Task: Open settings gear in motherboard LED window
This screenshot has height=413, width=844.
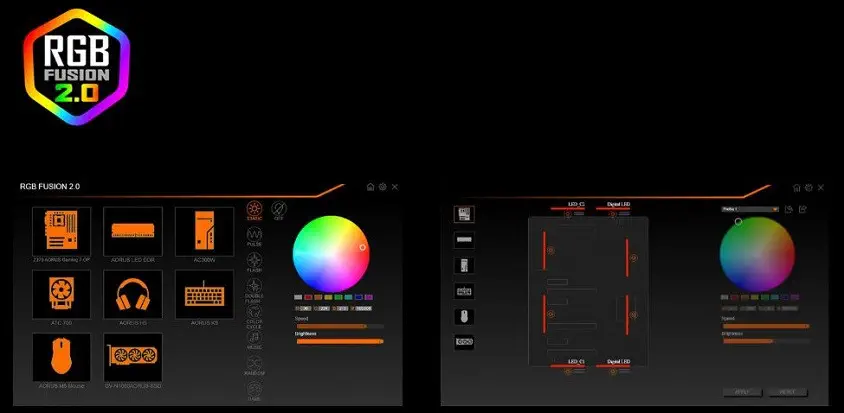Action: point(808,187)
